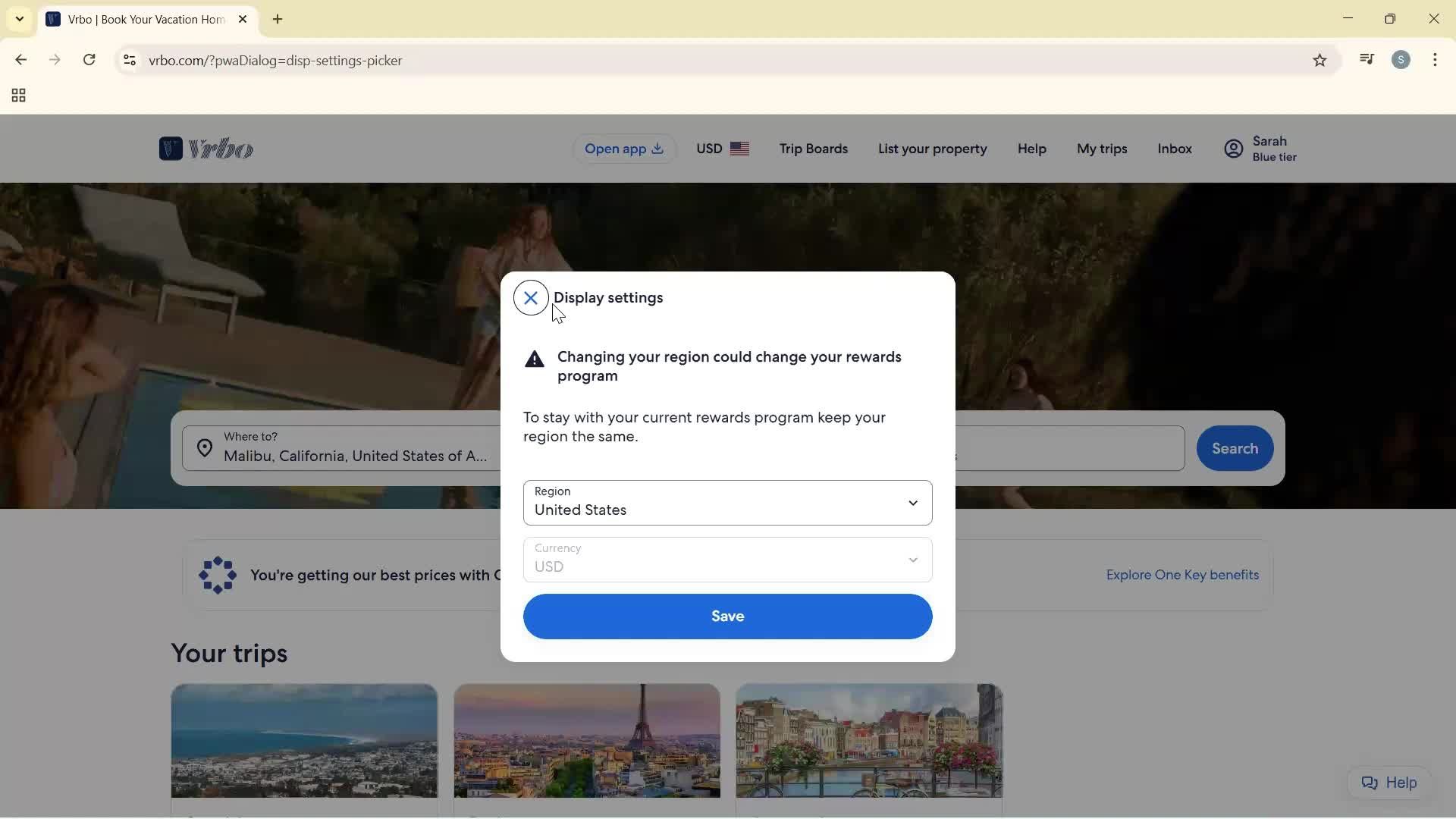This screenshot has width=1456, height=819.
Task: Click the location pin in the search field
Action: tap(205, 447)
